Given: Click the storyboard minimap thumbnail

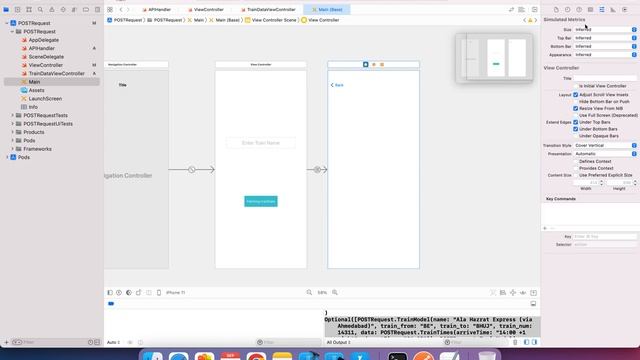Looking at the screenshot, I should pos(494,58).
